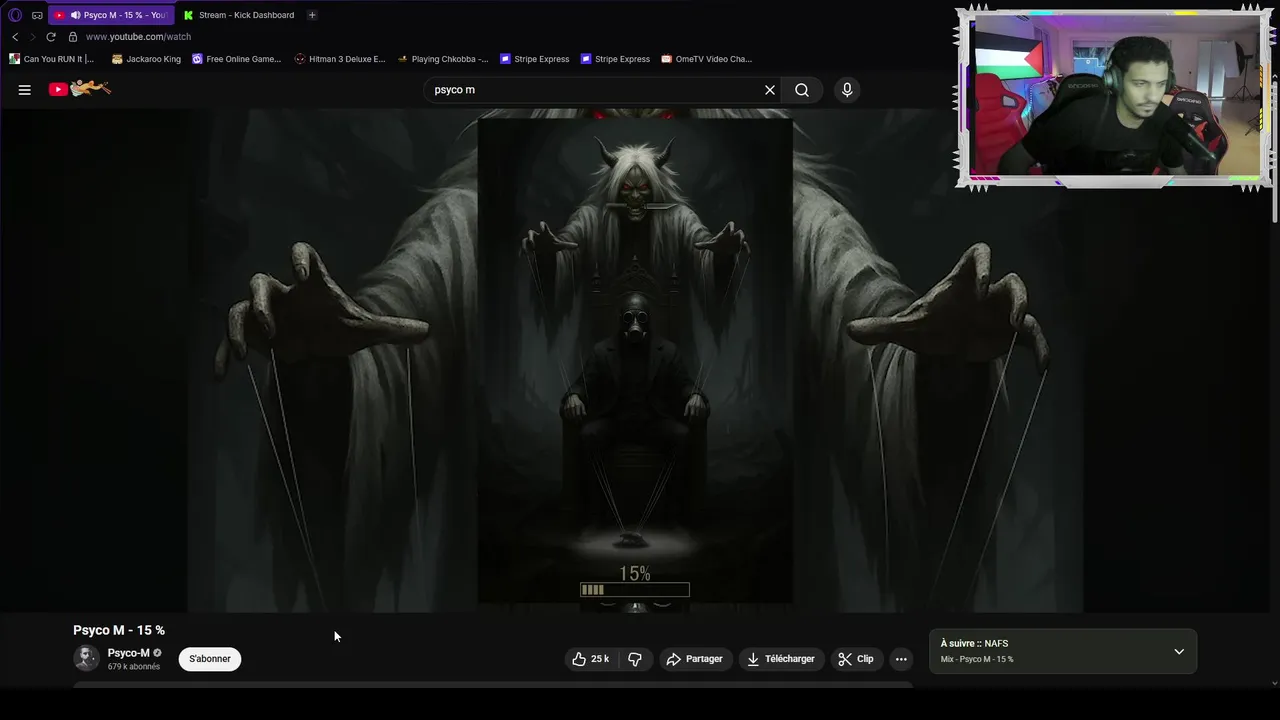Open Jackaroo King bookmark

click(x=146, y=59)
